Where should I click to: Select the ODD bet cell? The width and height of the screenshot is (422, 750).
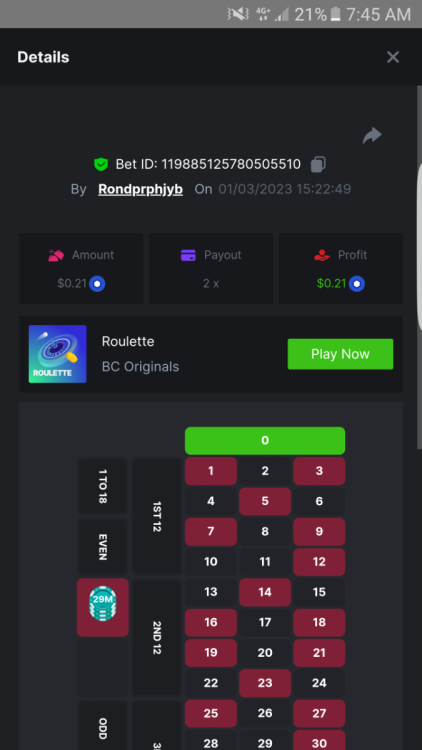point(102,726)
